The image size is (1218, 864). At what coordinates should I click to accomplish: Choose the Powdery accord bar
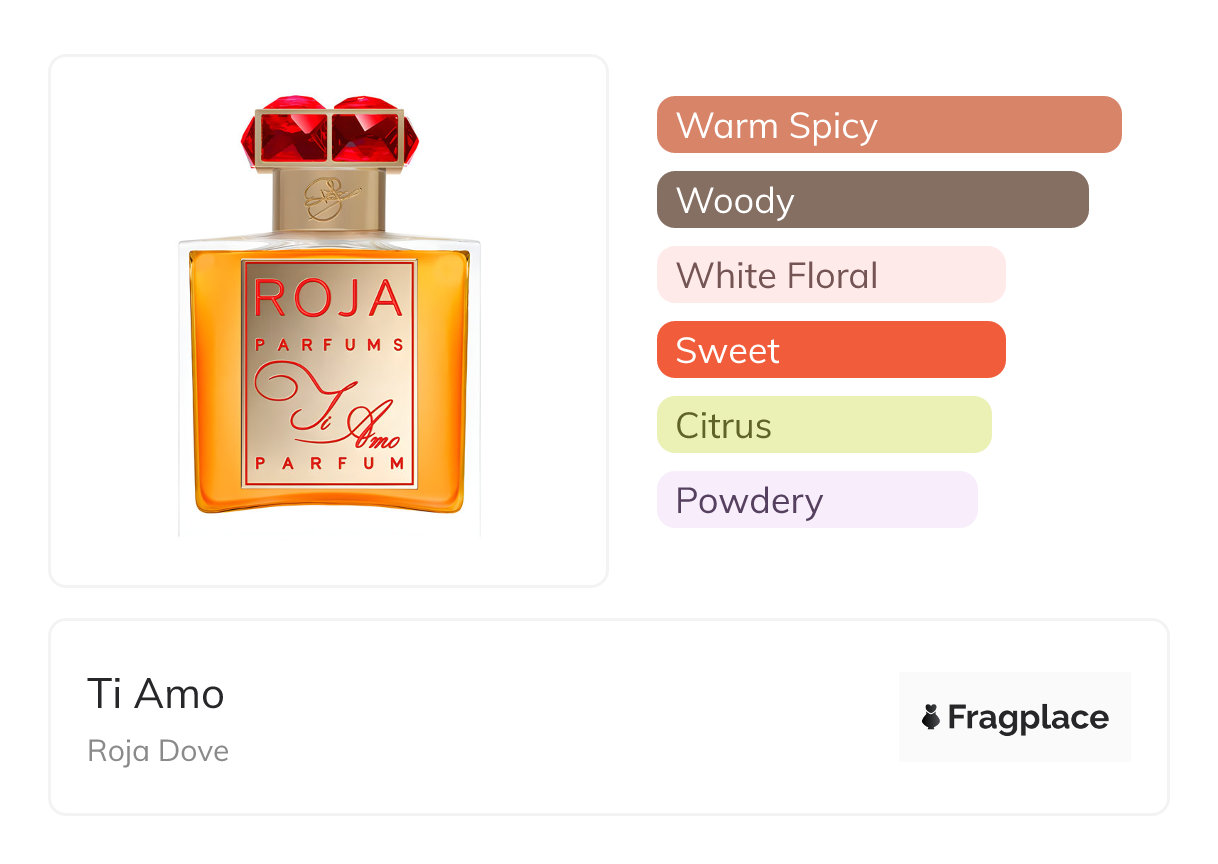tap(817, 500)
